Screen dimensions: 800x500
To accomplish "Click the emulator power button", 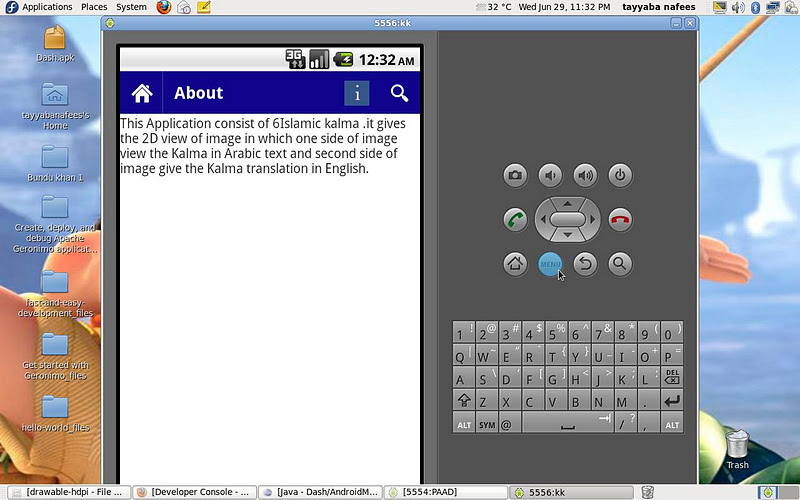I will (x=620, y=175).
